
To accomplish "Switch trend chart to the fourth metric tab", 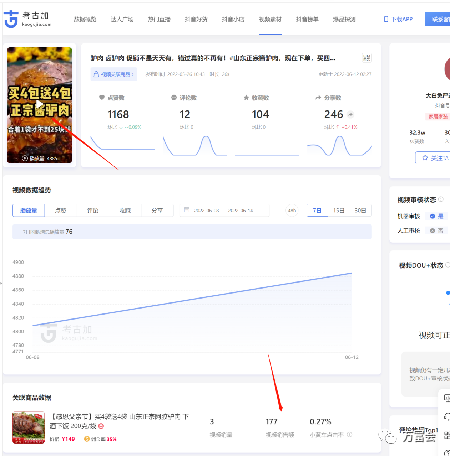I will [x=125, y=210].
